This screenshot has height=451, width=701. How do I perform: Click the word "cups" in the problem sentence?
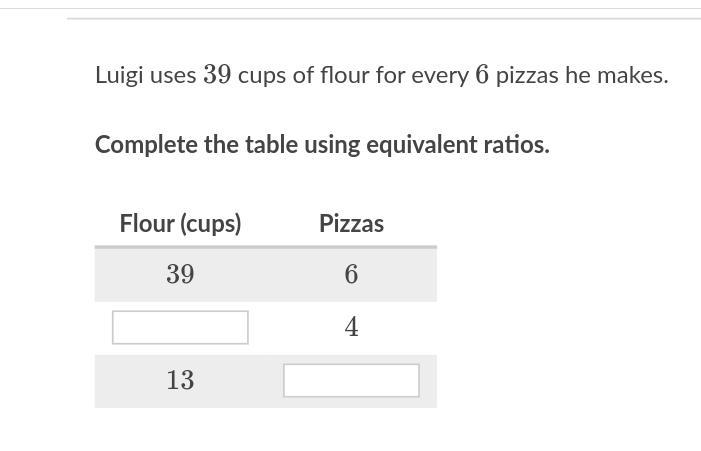262,75
